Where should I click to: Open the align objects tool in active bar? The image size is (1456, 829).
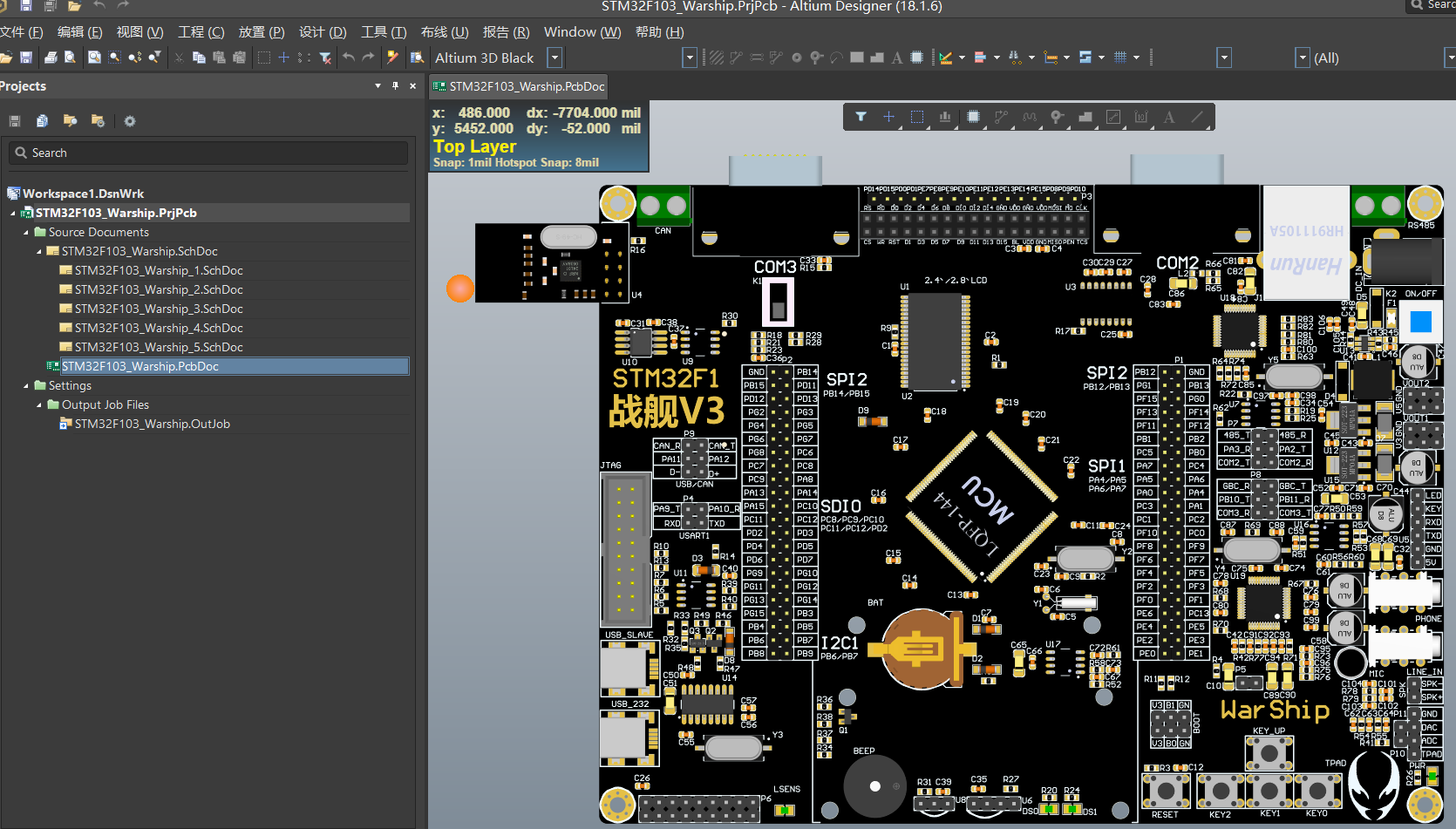click(x=944, y=117)
